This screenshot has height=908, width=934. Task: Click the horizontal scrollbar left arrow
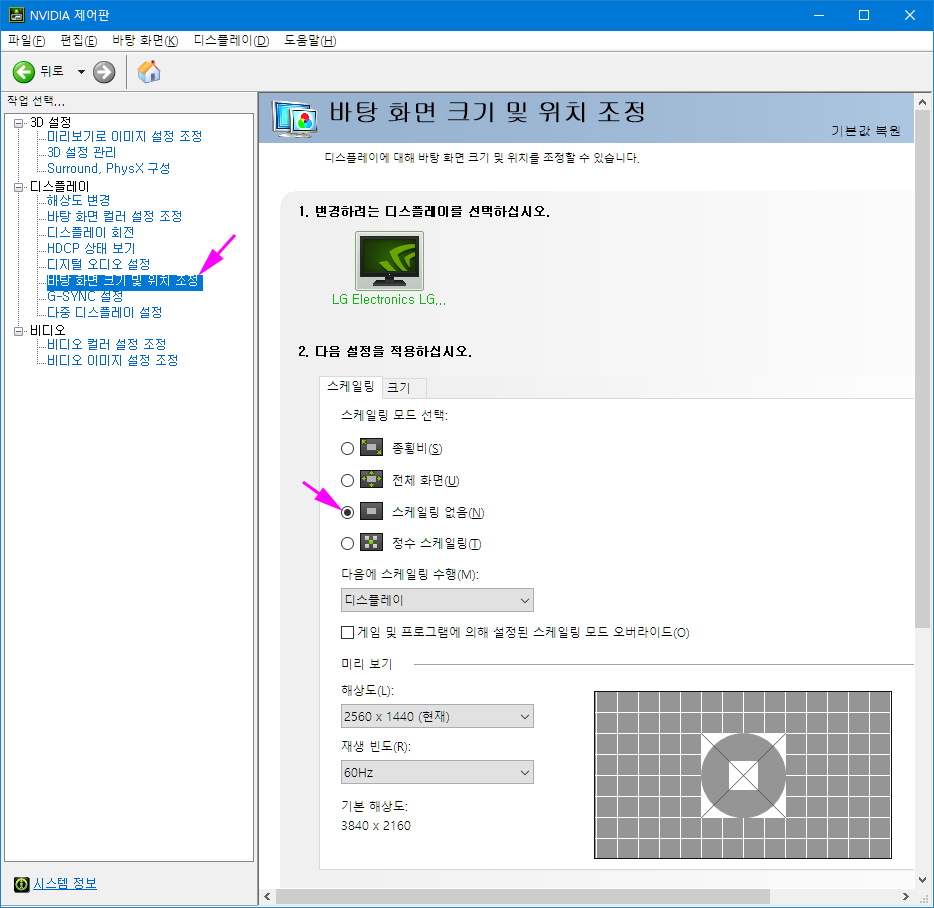267,897
